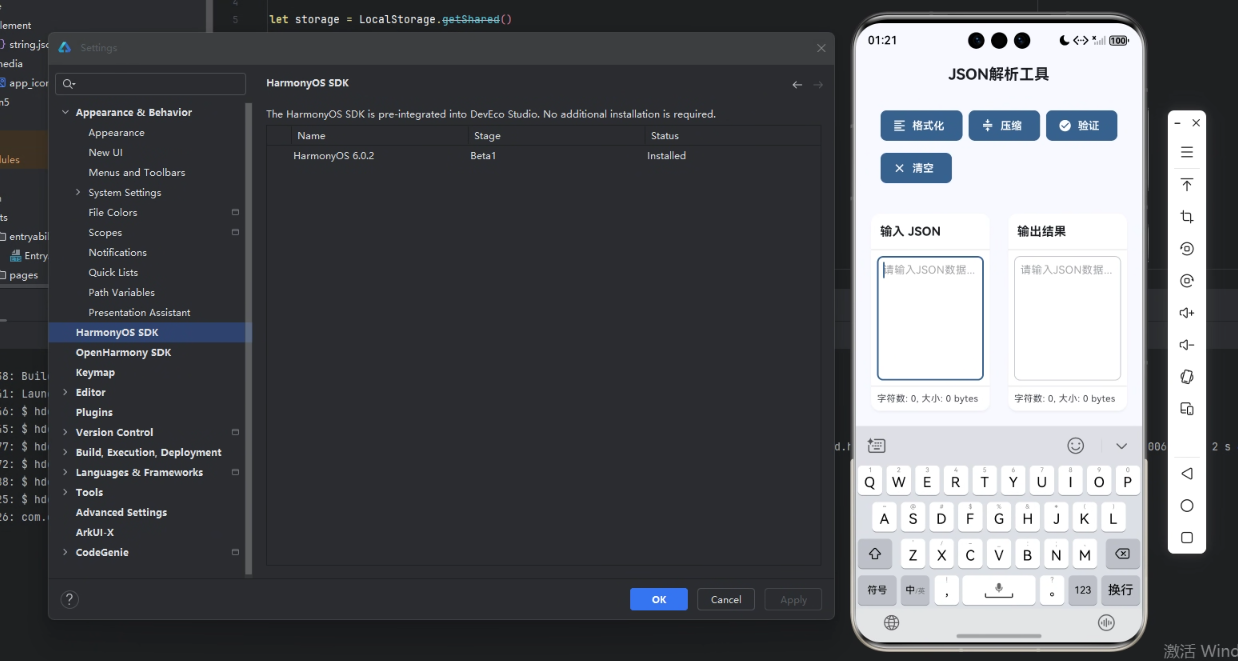1238x661 pixels.
Task: Open Menus and Toolbars settings
Action: 136,173
